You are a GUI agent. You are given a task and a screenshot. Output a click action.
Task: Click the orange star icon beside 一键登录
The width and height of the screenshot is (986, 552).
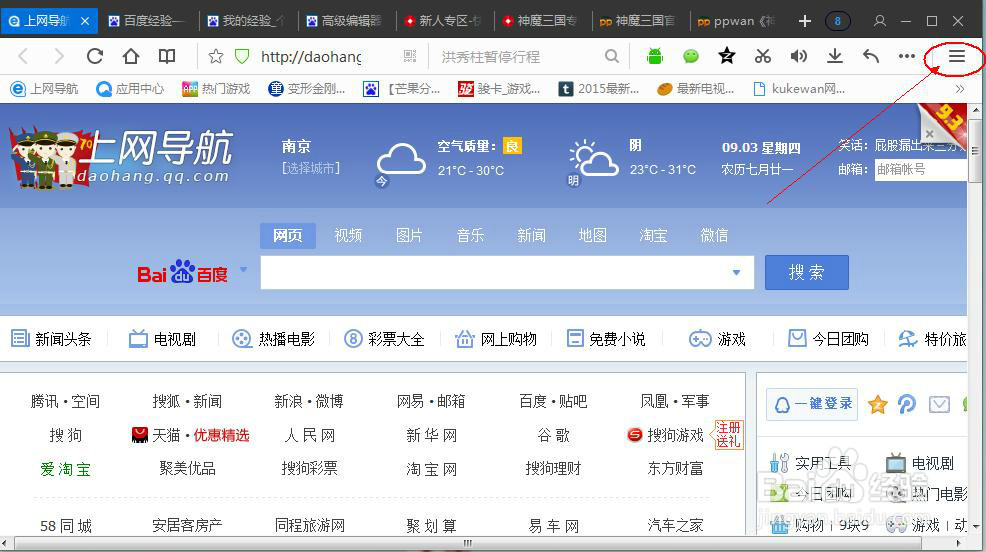pyautogui.click(x=877, y=404)
